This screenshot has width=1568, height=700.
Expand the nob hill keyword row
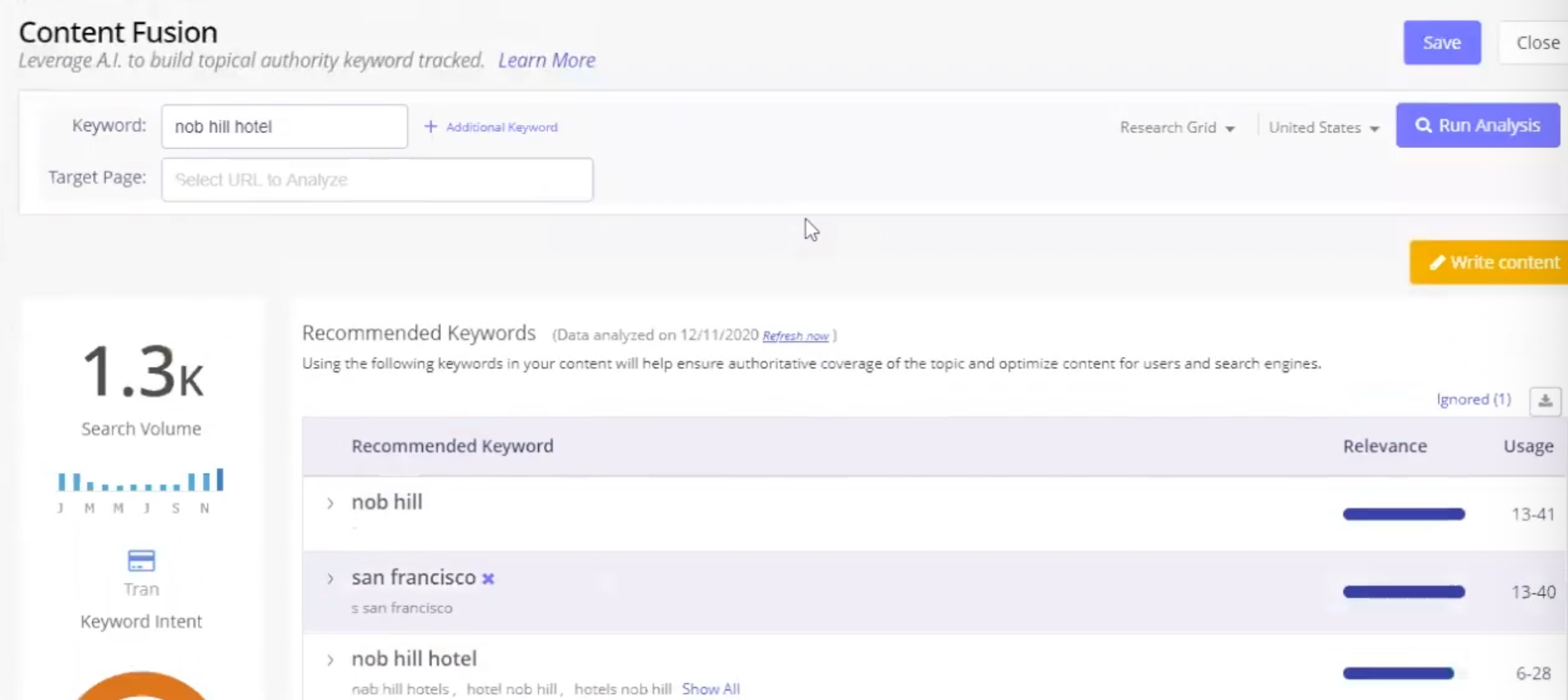330,503
